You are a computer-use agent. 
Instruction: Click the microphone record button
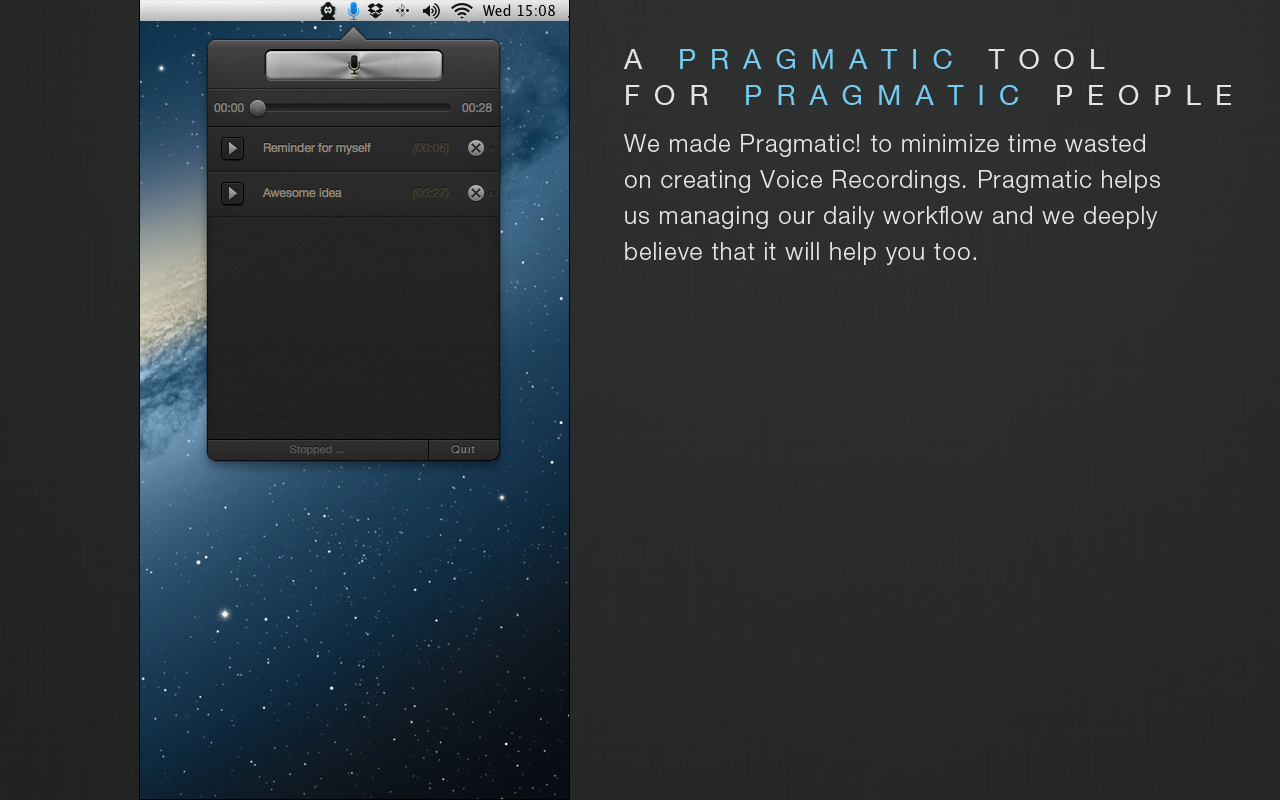pyautogui.click(x=353, y=65)
